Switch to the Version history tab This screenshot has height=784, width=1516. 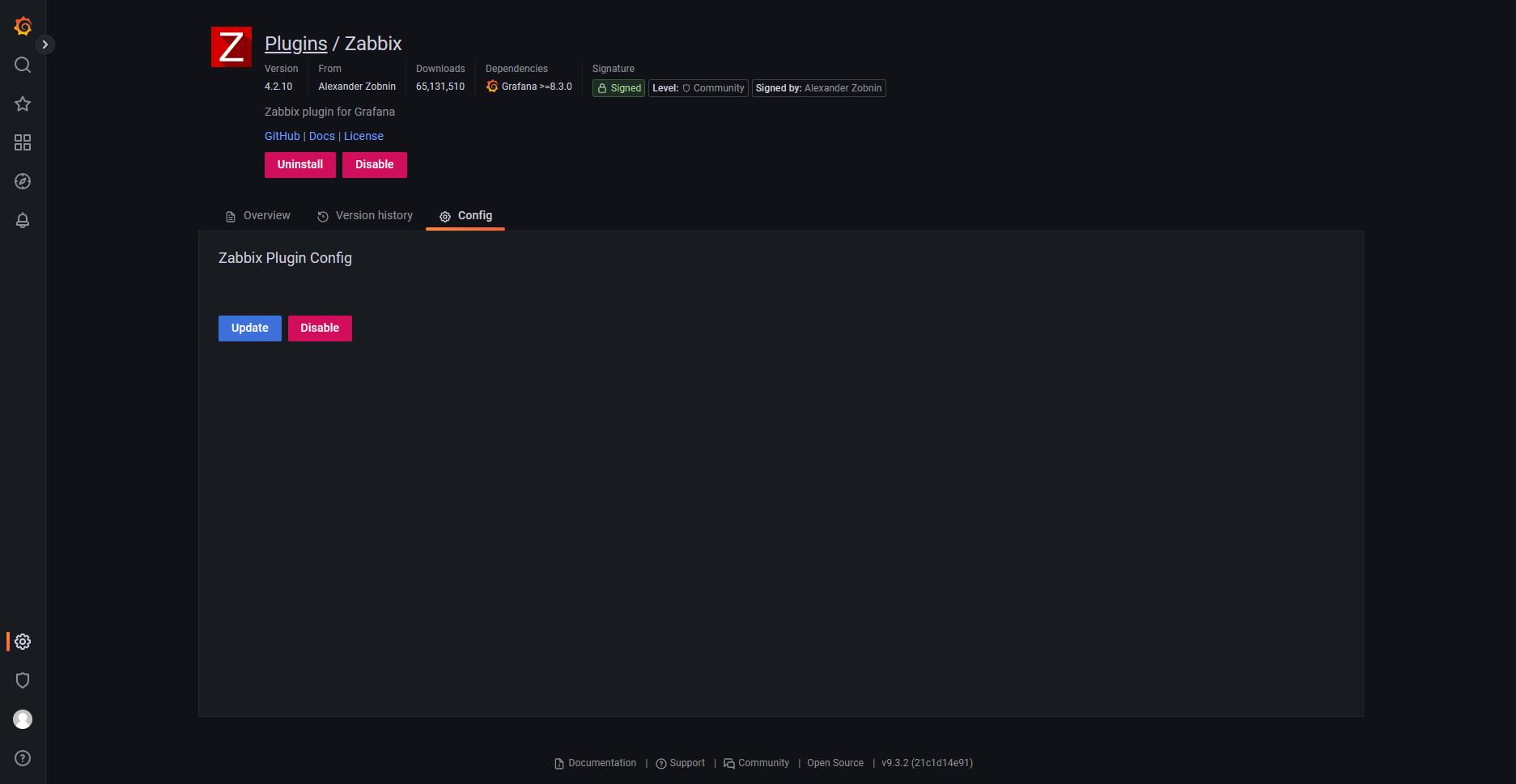click(x=365, y=216)
